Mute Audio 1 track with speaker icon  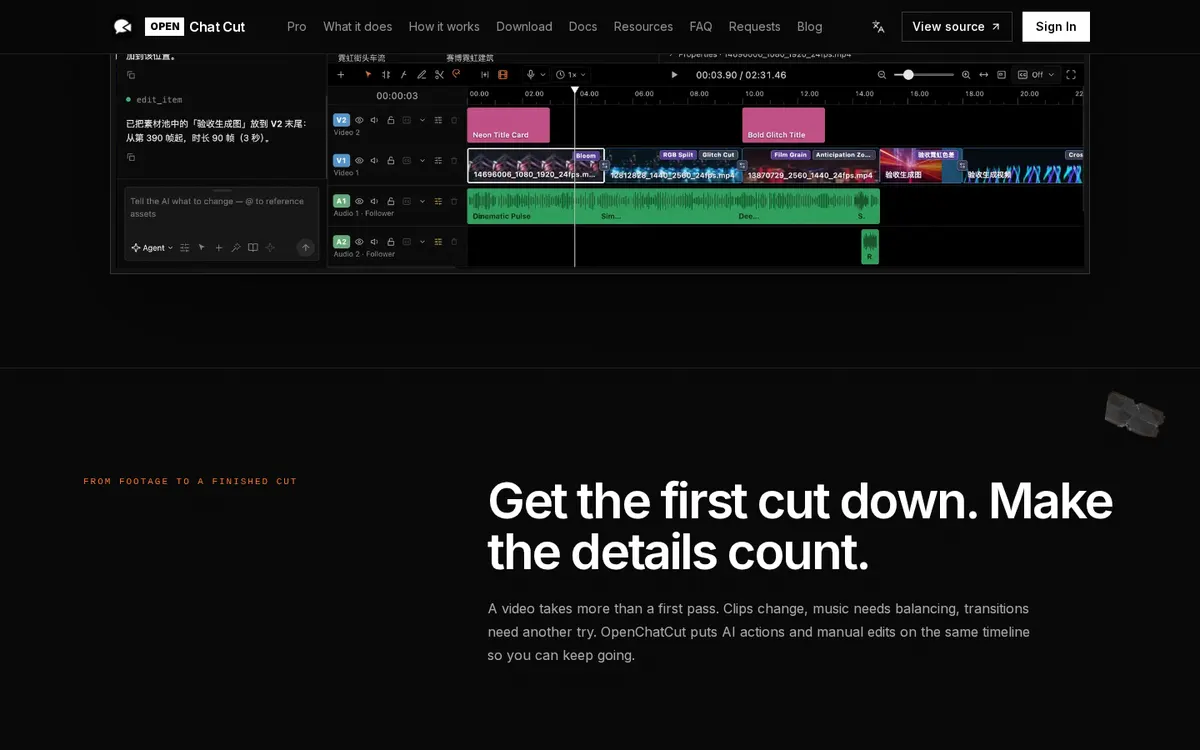click(x=374, y=201)
